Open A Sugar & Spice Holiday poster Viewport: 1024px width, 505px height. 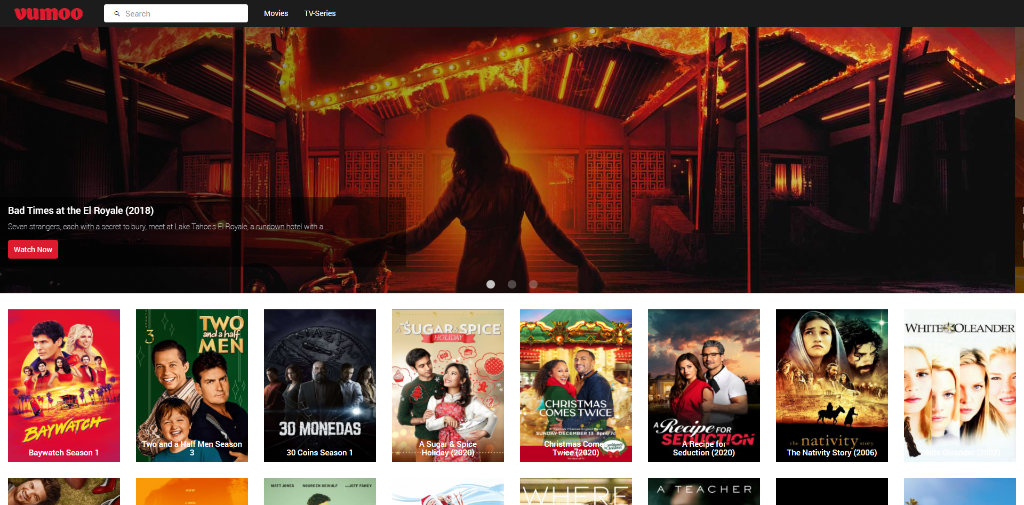click(448, 385)
